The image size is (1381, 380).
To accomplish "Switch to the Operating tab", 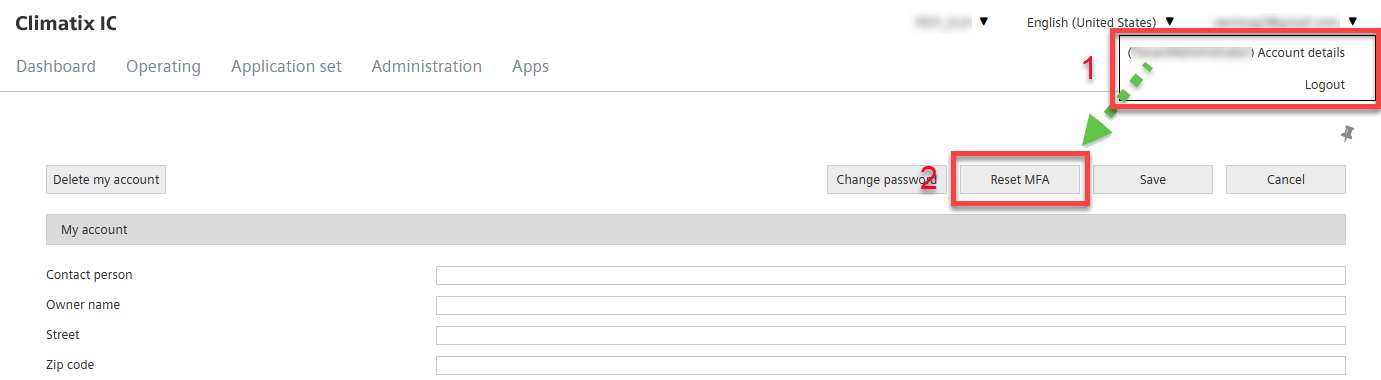I will click(x=163, y=66).
